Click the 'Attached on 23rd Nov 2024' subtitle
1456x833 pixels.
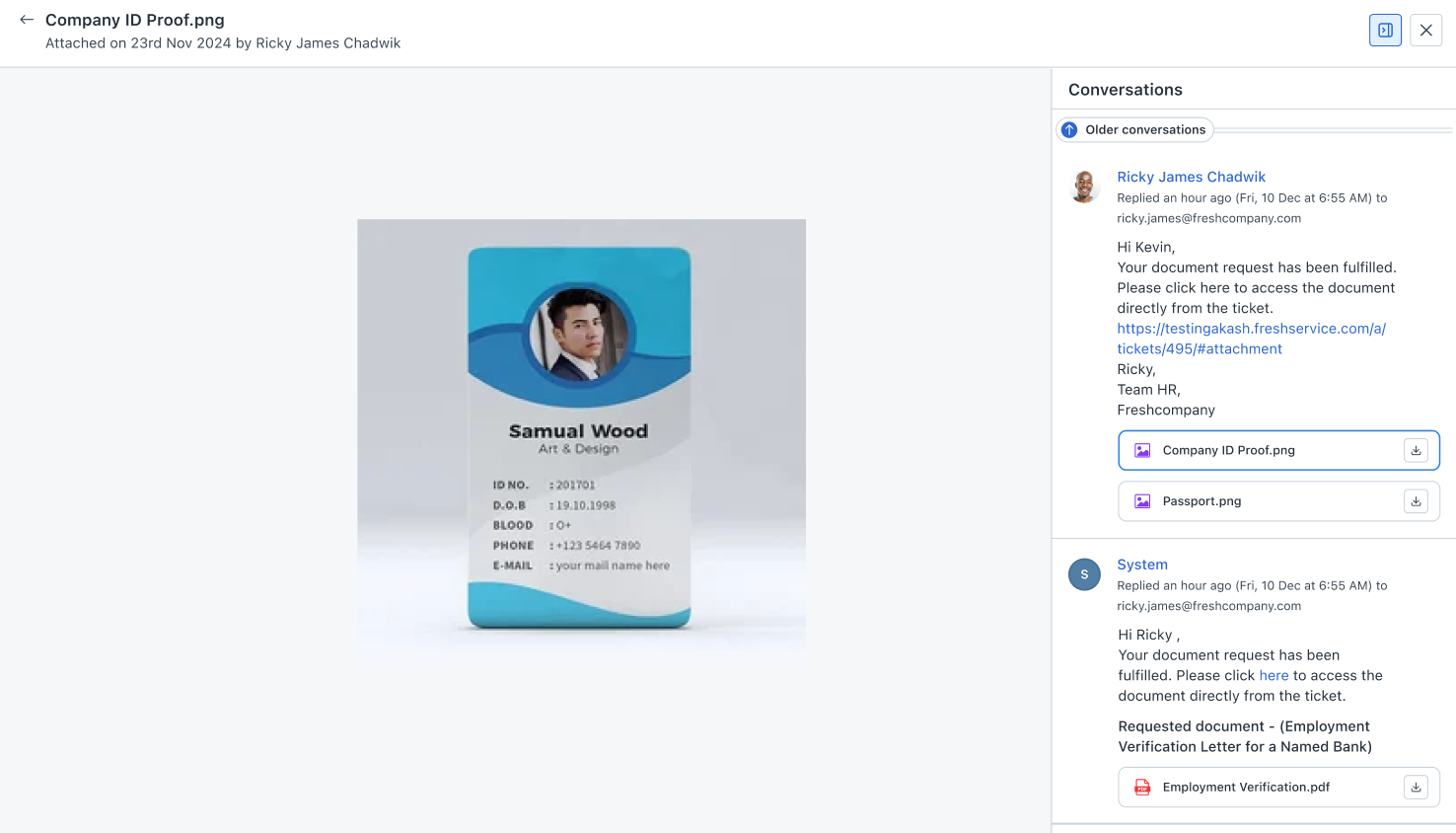pyautogui.click(x=223, y=43)
